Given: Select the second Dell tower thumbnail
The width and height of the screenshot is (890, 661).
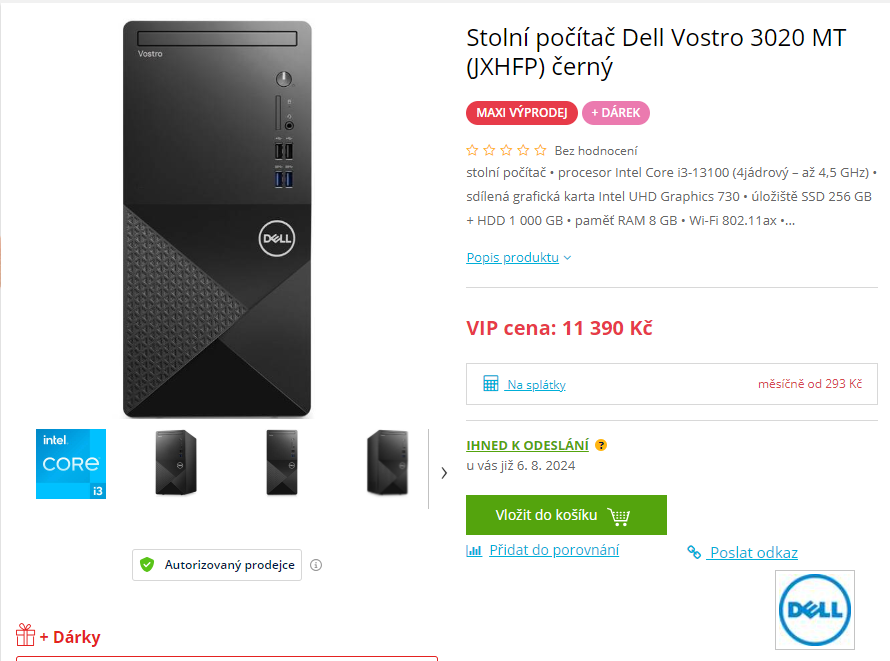Looking at the screenshot, I should (282, 463).
